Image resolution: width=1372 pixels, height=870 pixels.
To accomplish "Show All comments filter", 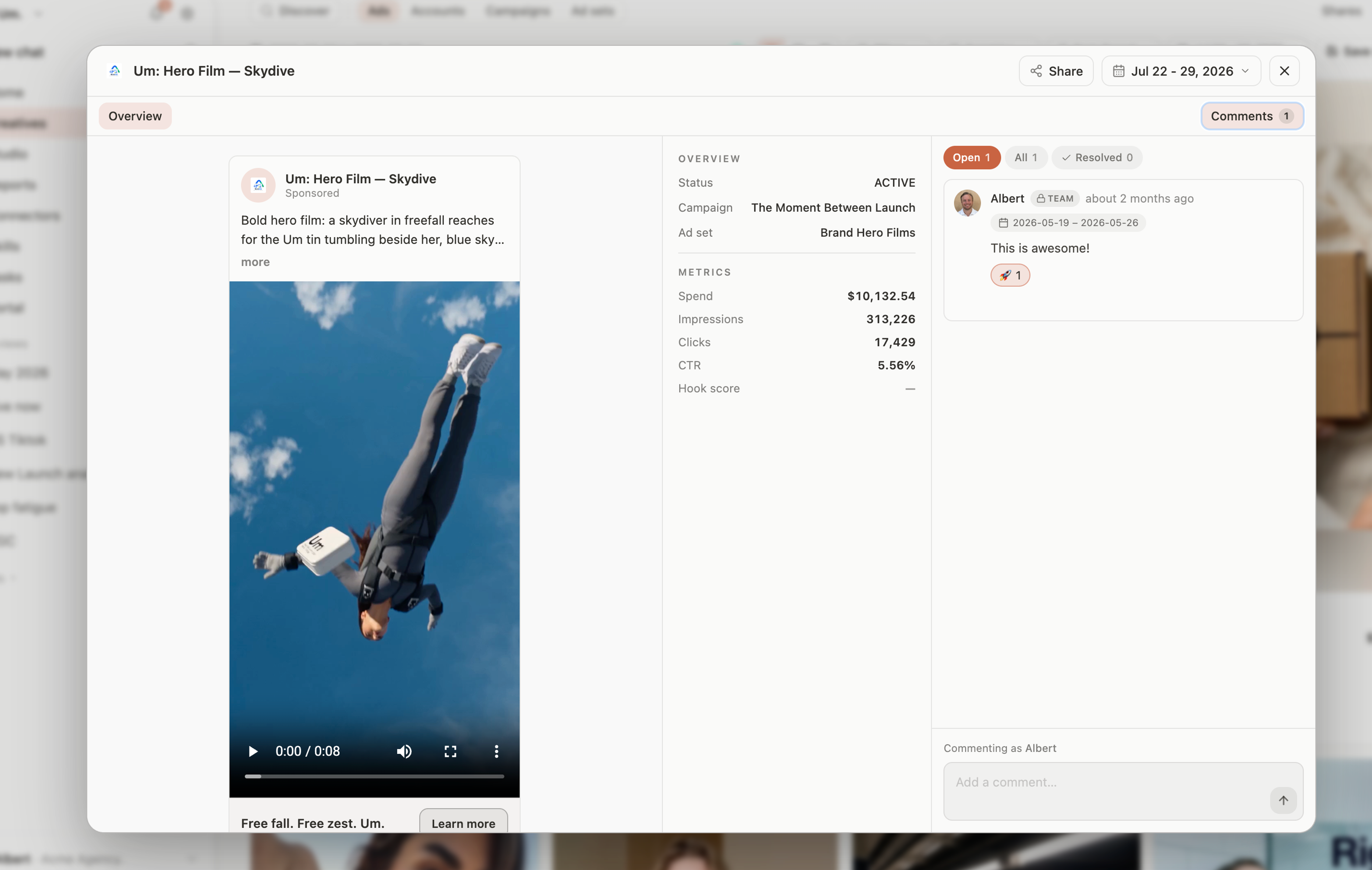I will click(1025, 157).
